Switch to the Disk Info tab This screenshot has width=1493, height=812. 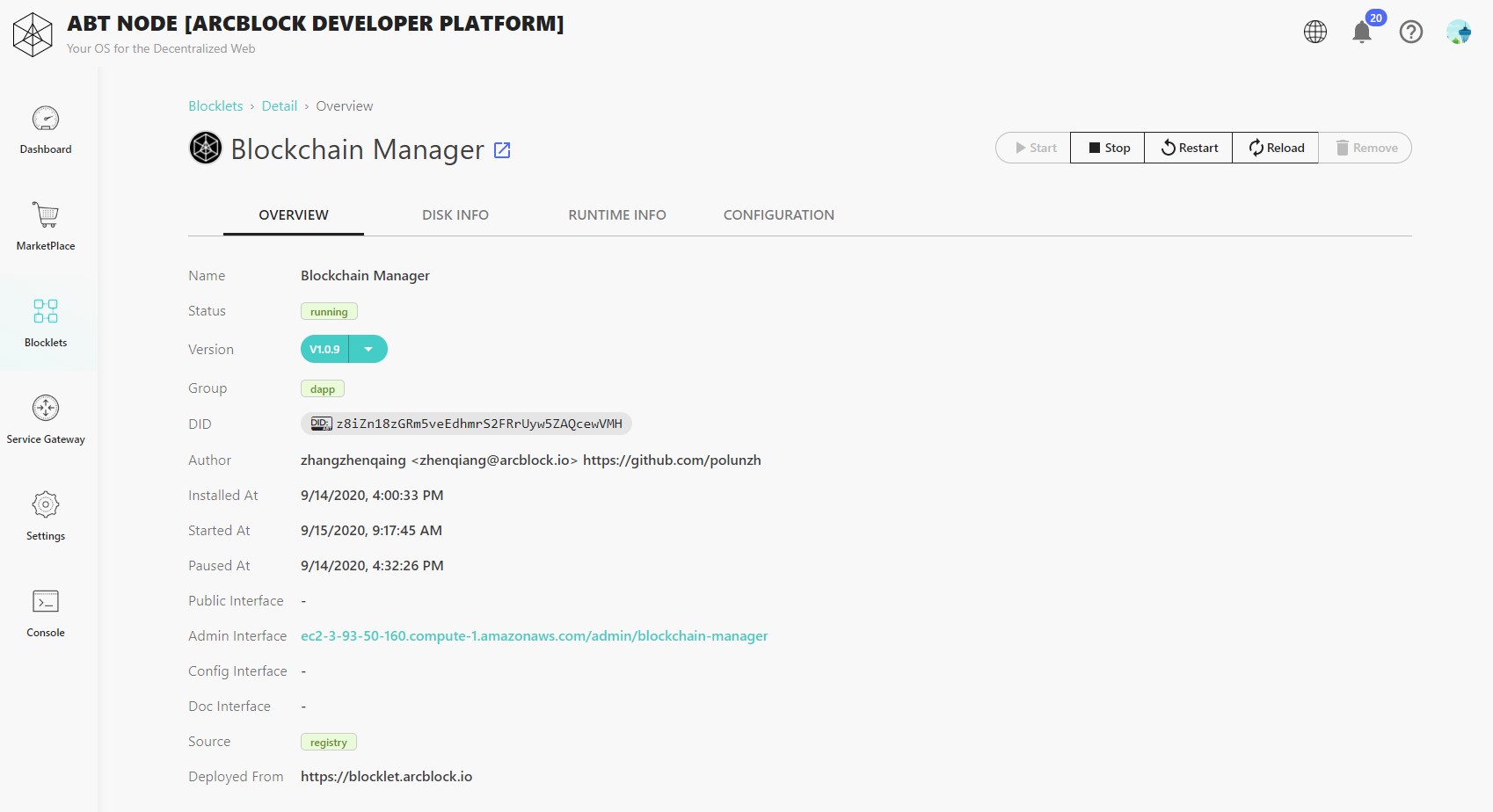tap(455, 215)
